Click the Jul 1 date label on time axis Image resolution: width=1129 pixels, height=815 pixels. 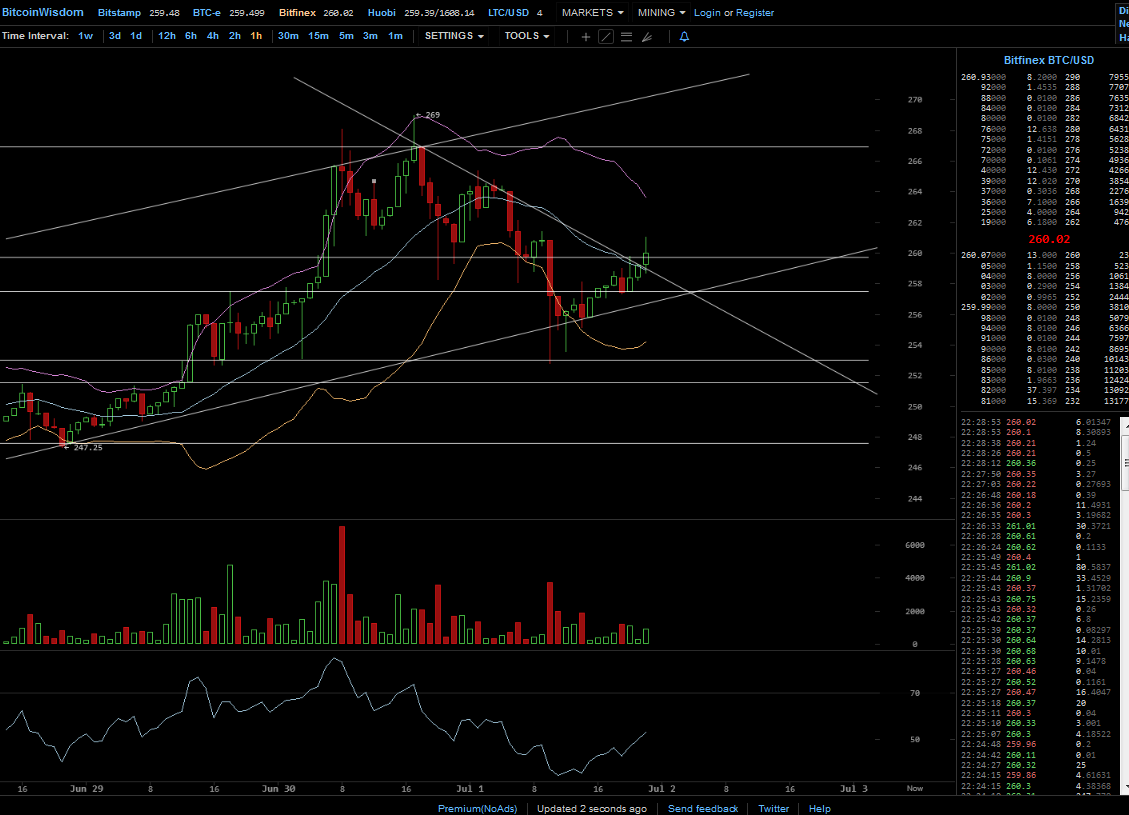point(470,788)
